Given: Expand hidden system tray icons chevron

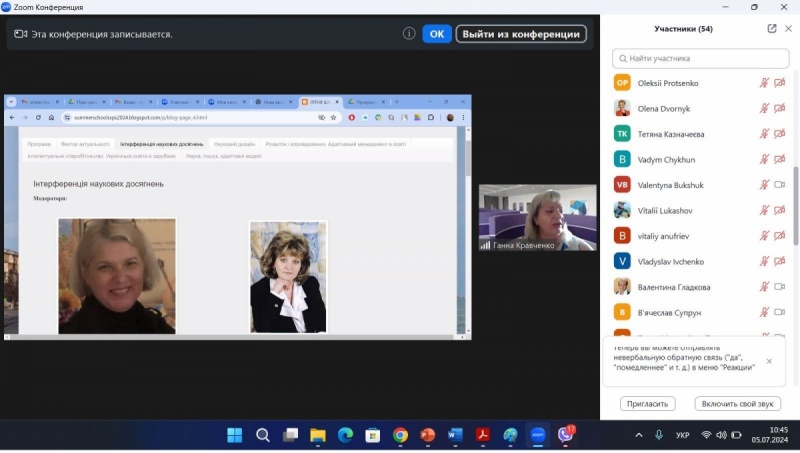Looking at the screenshot, I should (639, 435).
